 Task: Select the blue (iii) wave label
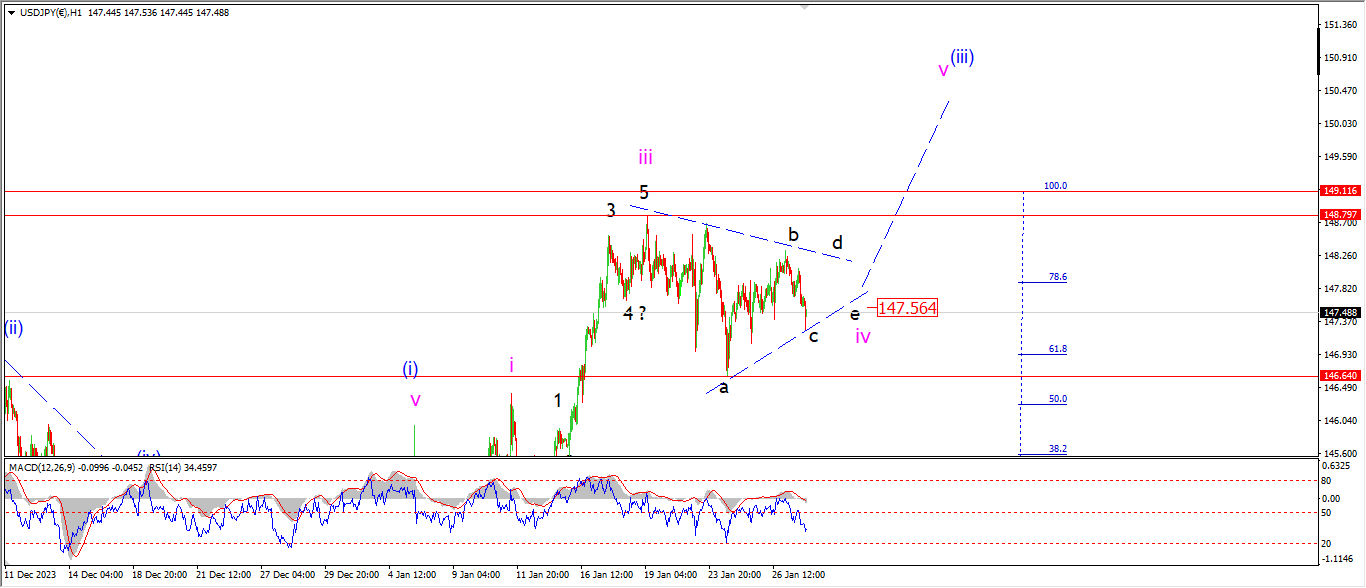coord(962,57)
